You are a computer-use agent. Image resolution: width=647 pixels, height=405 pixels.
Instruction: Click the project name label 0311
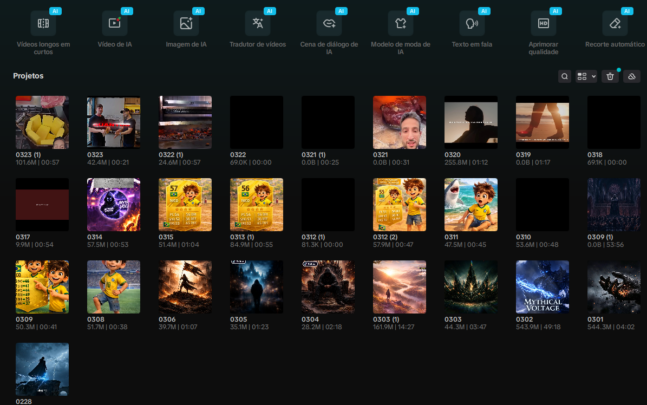(452, 237)
